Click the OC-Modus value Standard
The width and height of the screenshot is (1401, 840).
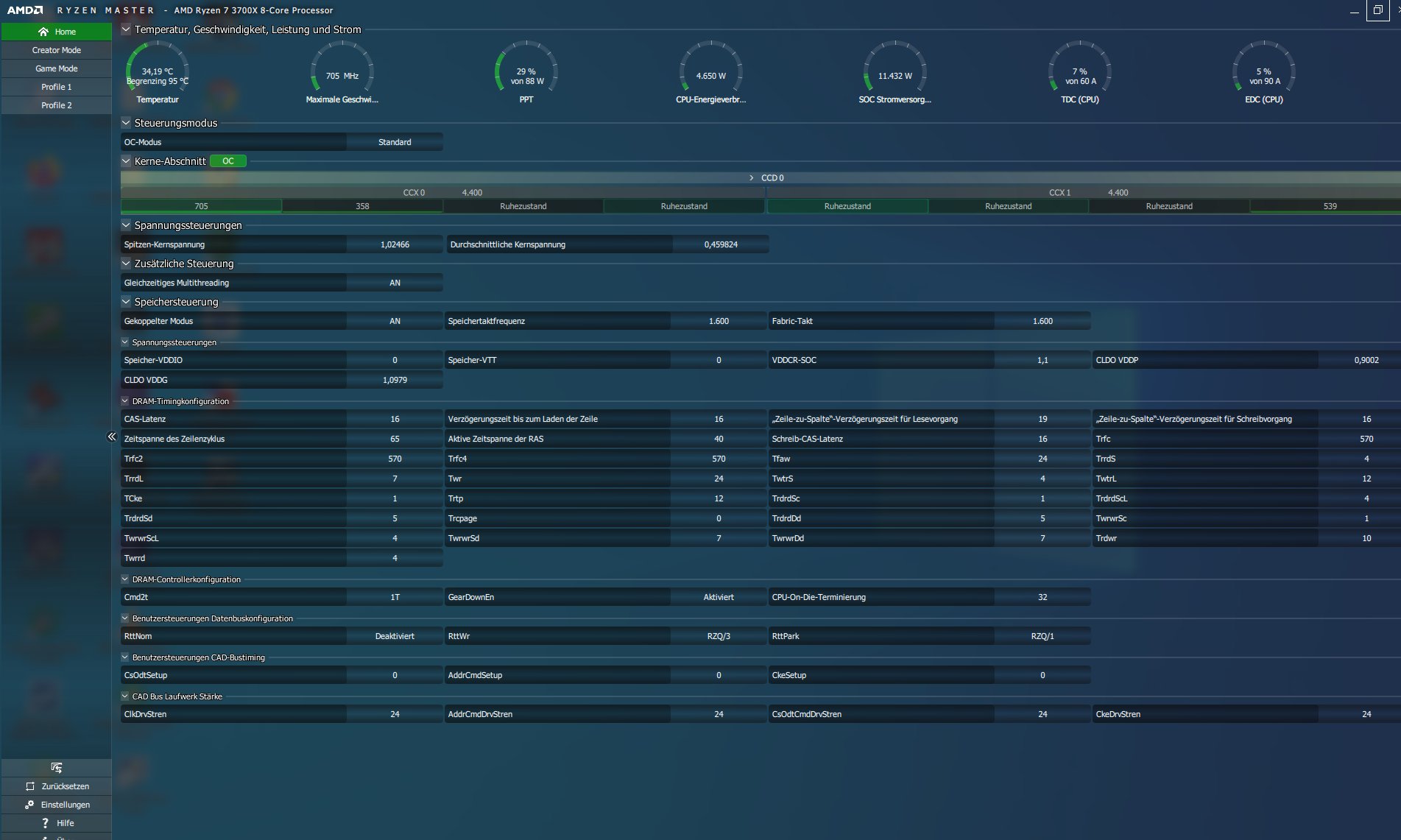[x=395, y=142]
